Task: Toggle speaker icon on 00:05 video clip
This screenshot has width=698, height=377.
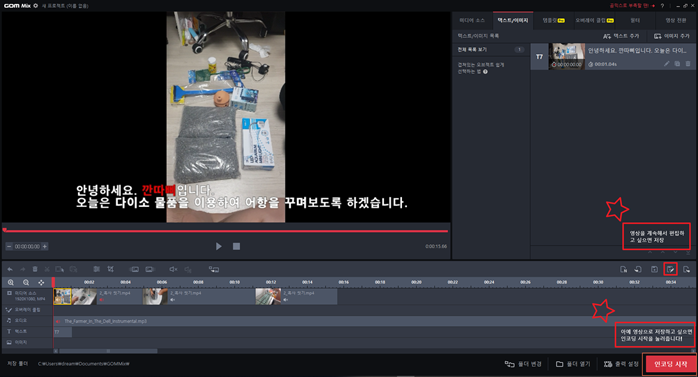Action: point(172,300)
